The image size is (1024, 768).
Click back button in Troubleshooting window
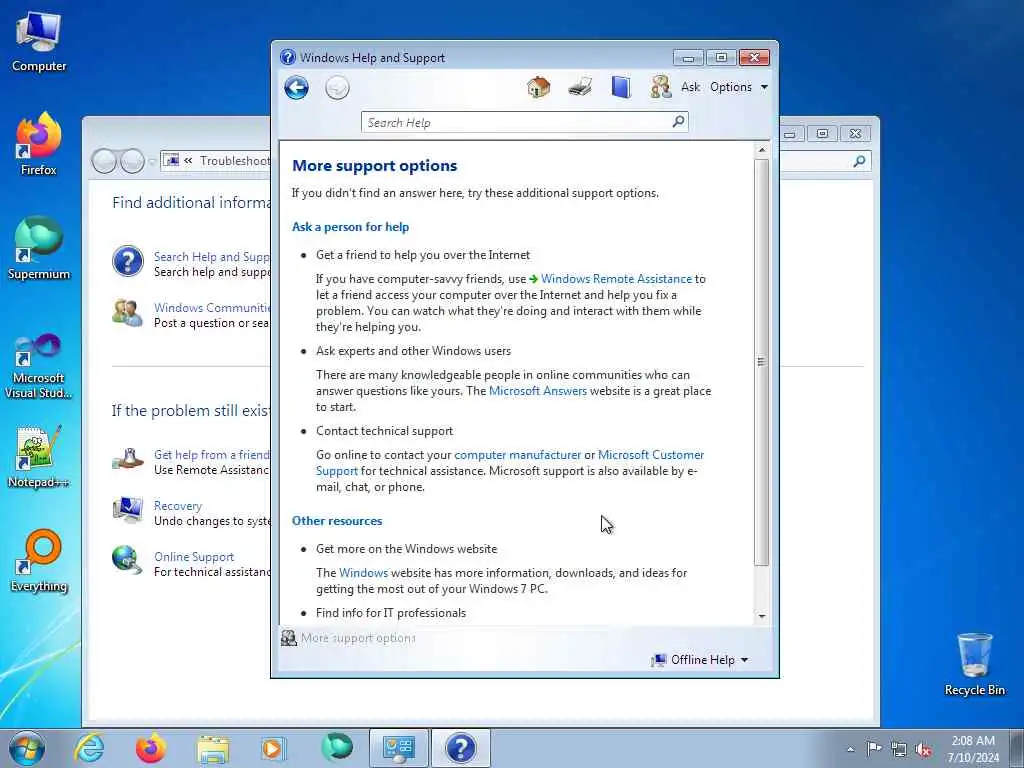click(x=104, y=161)
